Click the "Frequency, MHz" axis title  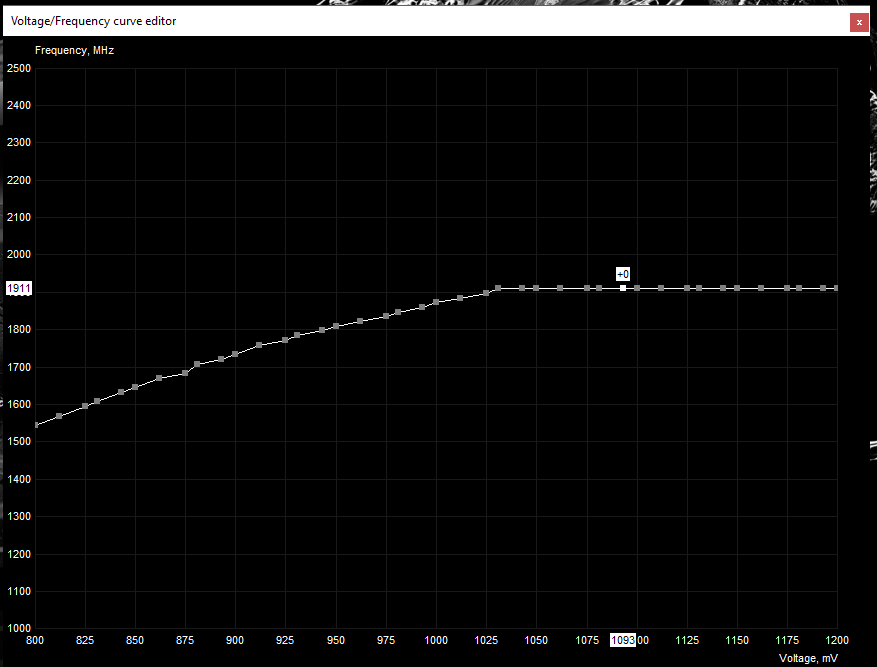pos(74,50)
